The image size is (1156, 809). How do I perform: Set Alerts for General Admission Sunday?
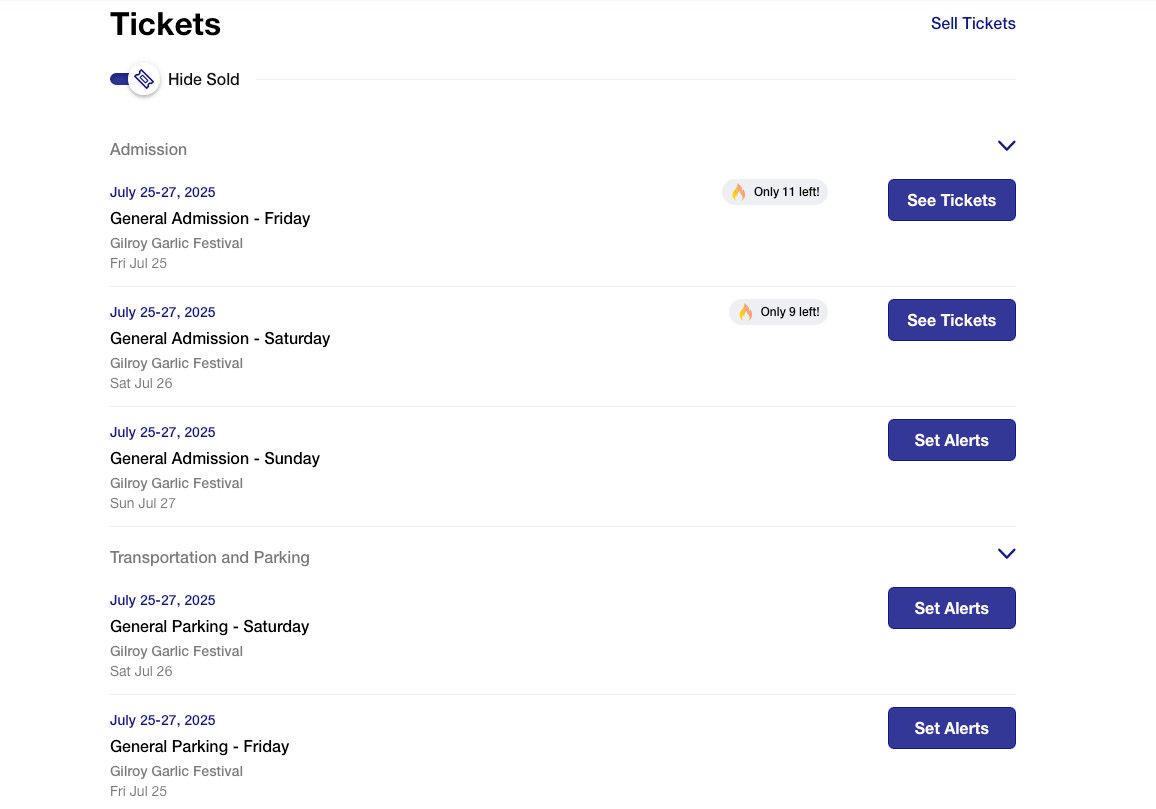coord(951,440)
